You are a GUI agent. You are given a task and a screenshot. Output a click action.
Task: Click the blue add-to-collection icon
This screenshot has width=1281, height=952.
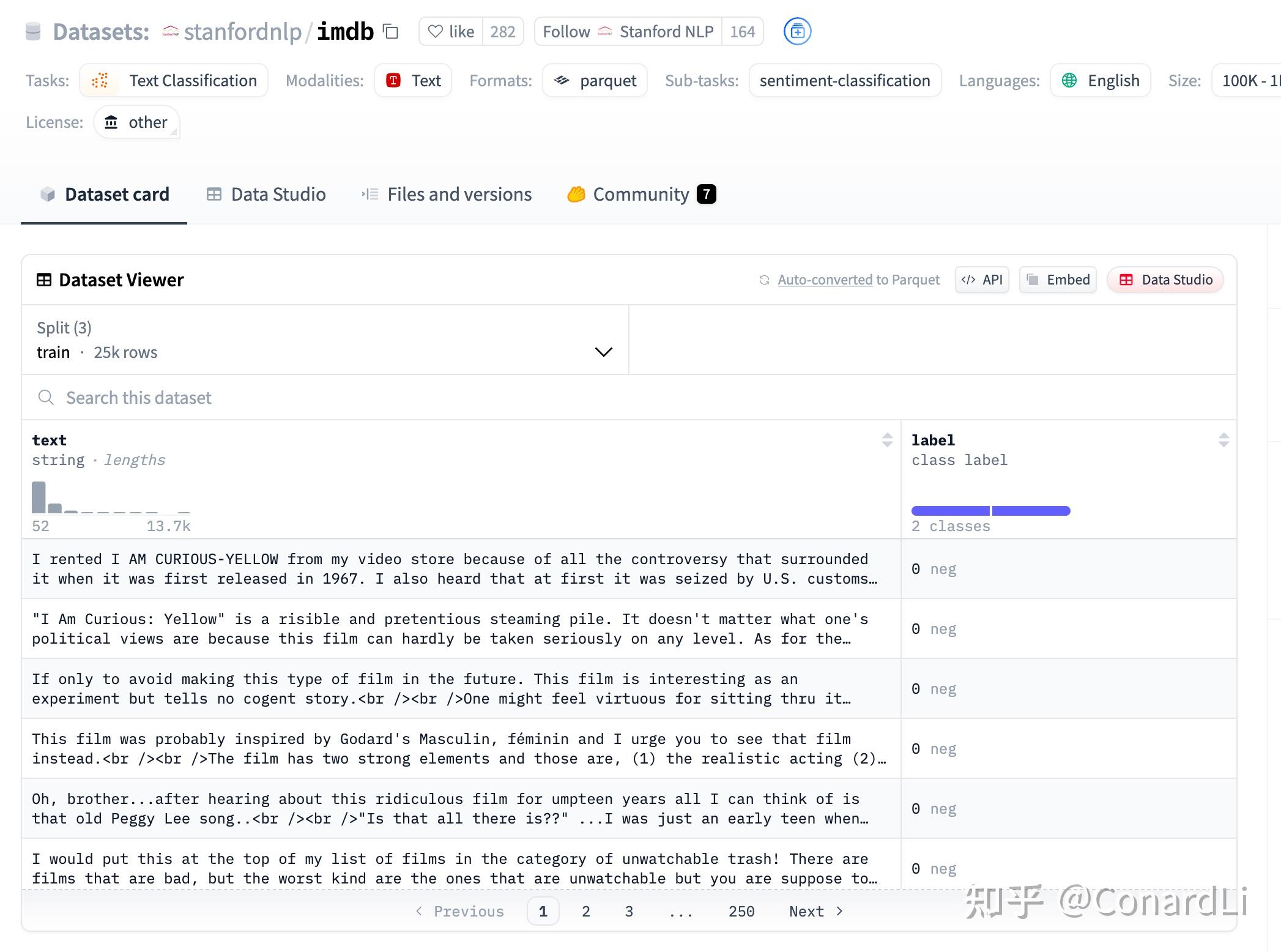coord(797,31)
